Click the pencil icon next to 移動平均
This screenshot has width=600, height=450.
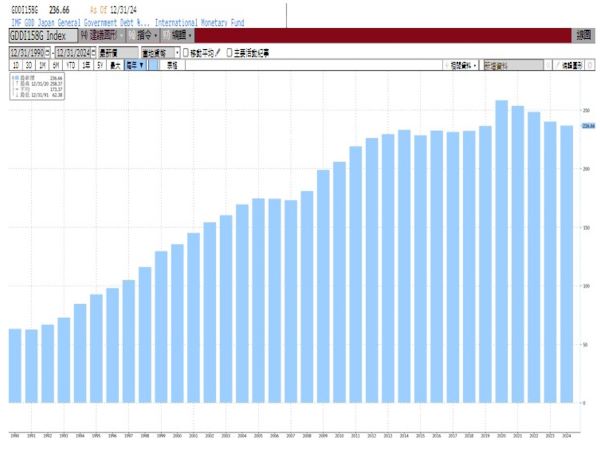(x=218, y=52)
